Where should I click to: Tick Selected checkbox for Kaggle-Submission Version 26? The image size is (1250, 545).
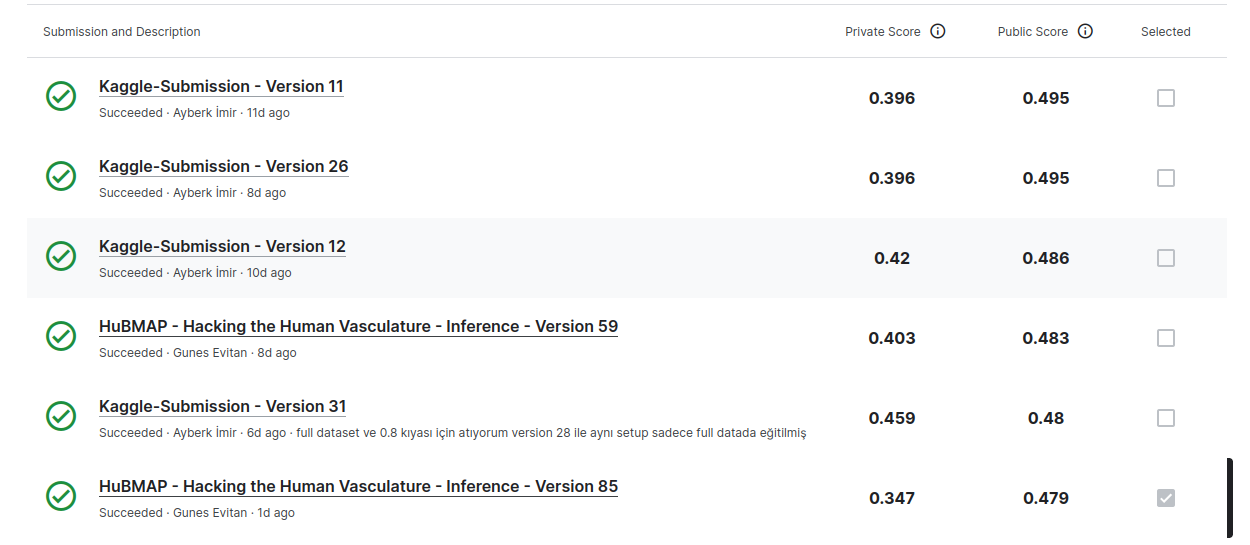click(1166, 178)
